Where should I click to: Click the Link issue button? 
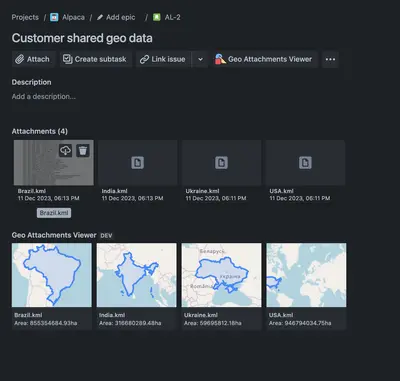click(163, 59)
